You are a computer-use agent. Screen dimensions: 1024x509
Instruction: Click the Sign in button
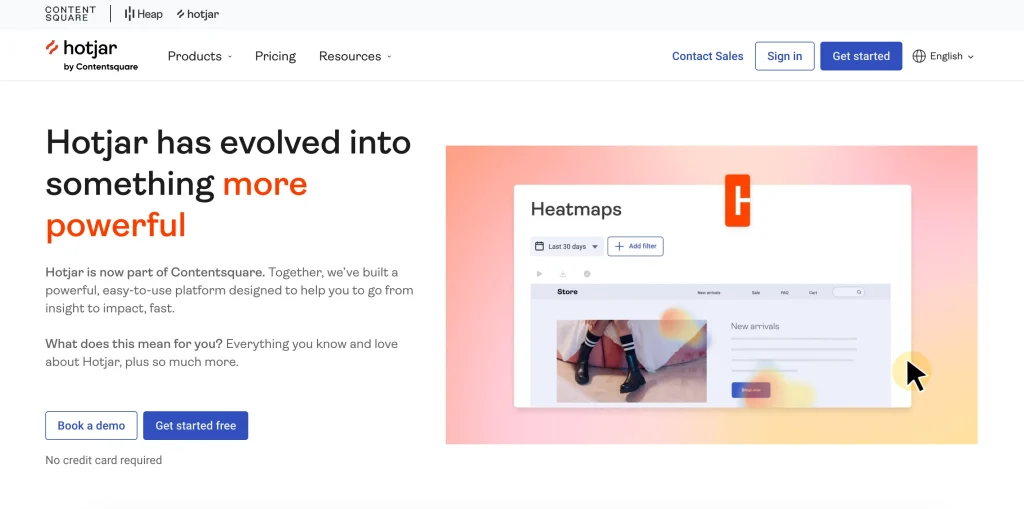click(x=784, y=56)
